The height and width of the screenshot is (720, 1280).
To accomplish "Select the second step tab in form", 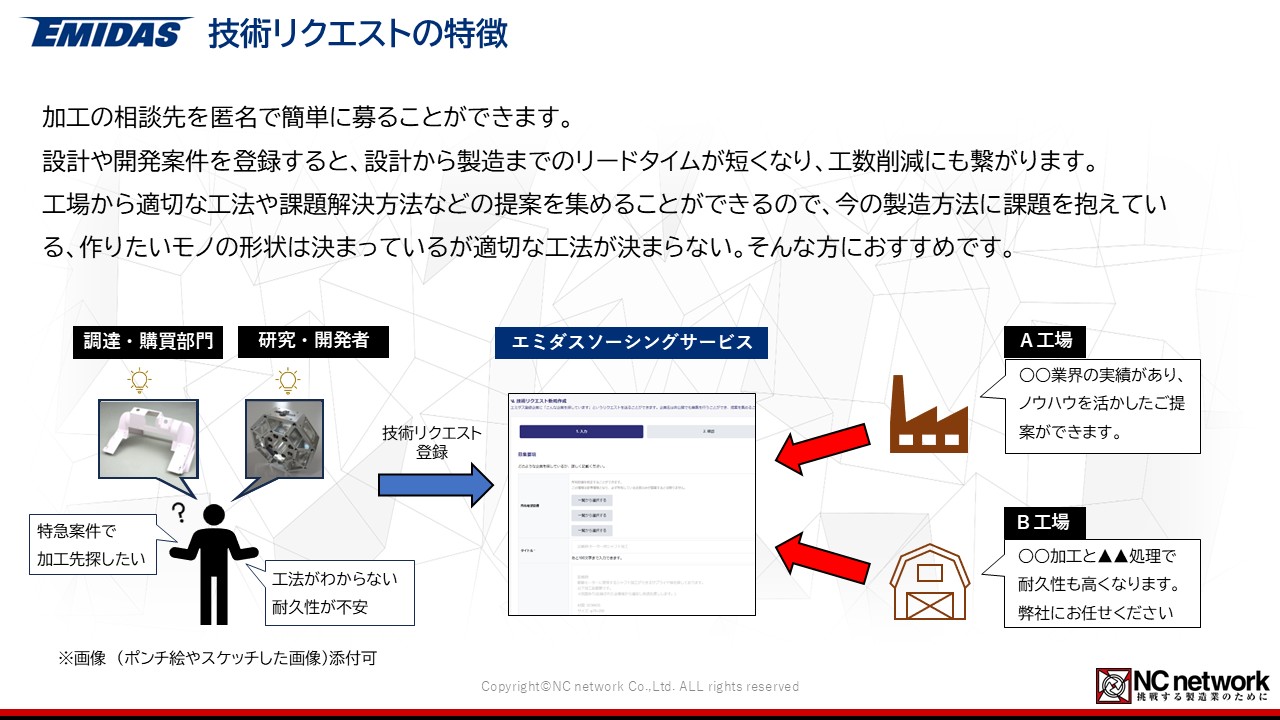I will (700, 431).
